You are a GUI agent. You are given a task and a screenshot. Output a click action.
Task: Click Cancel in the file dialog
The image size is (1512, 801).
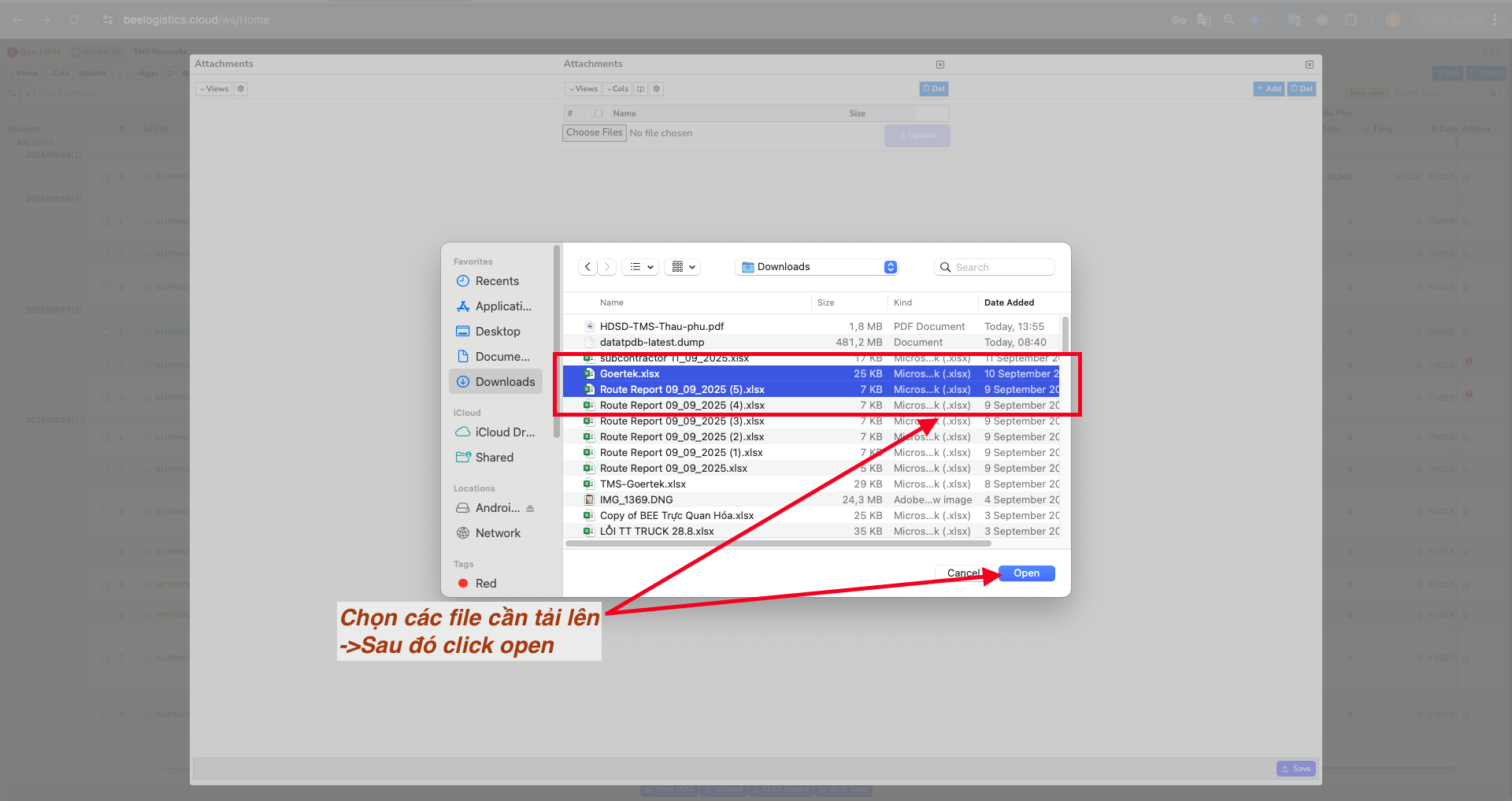[962, 573]
